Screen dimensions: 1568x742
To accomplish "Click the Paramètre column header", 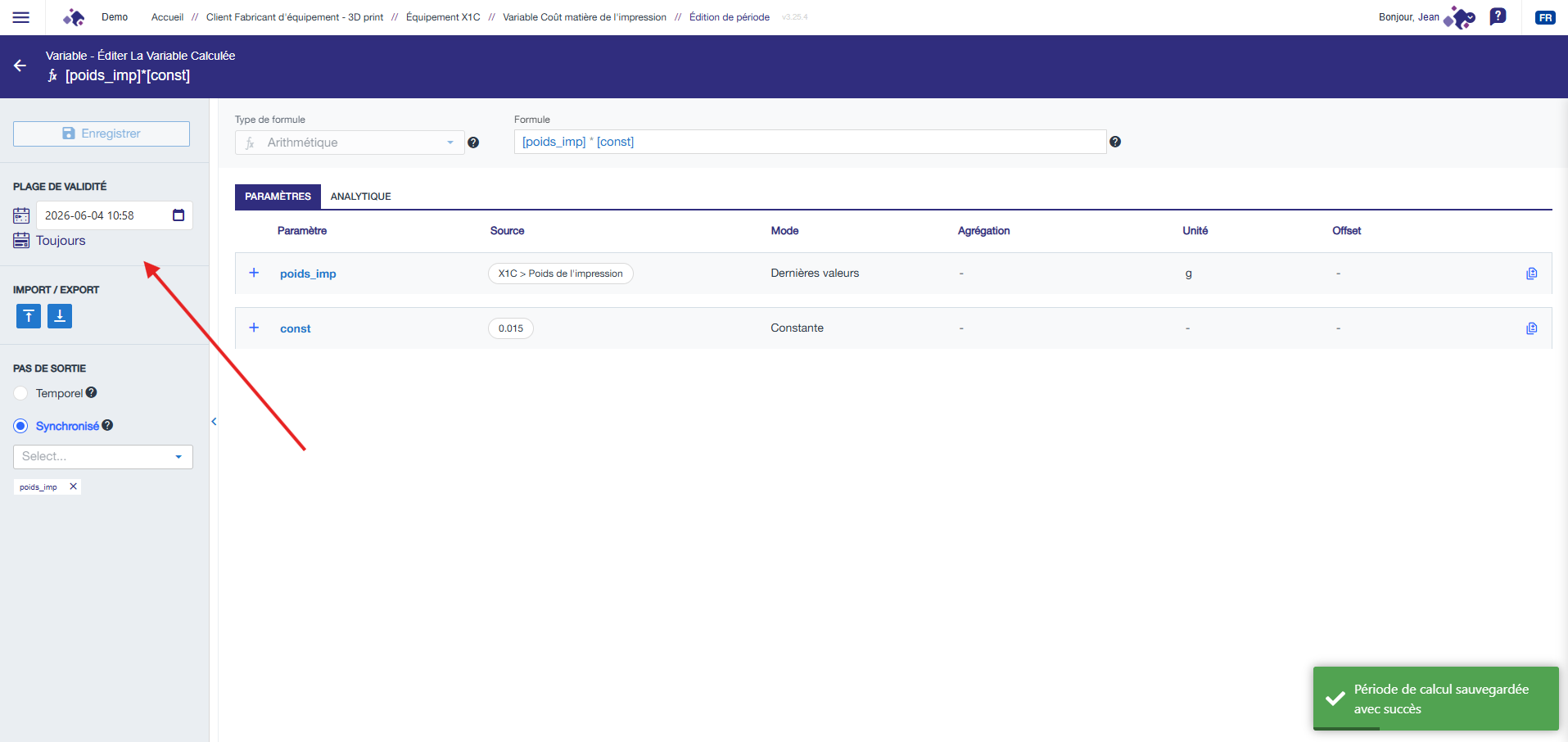I will tap(302, 231).
